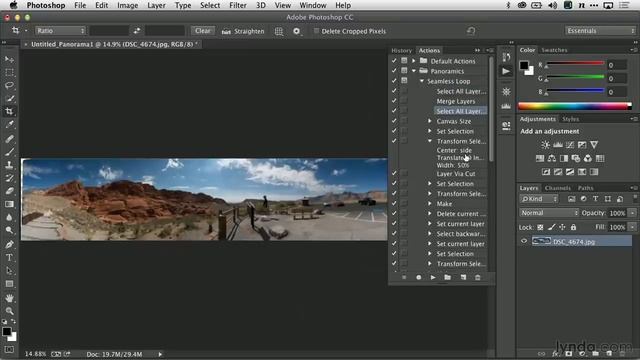
Task: Select the Hand tool
Action: [9, 298]
